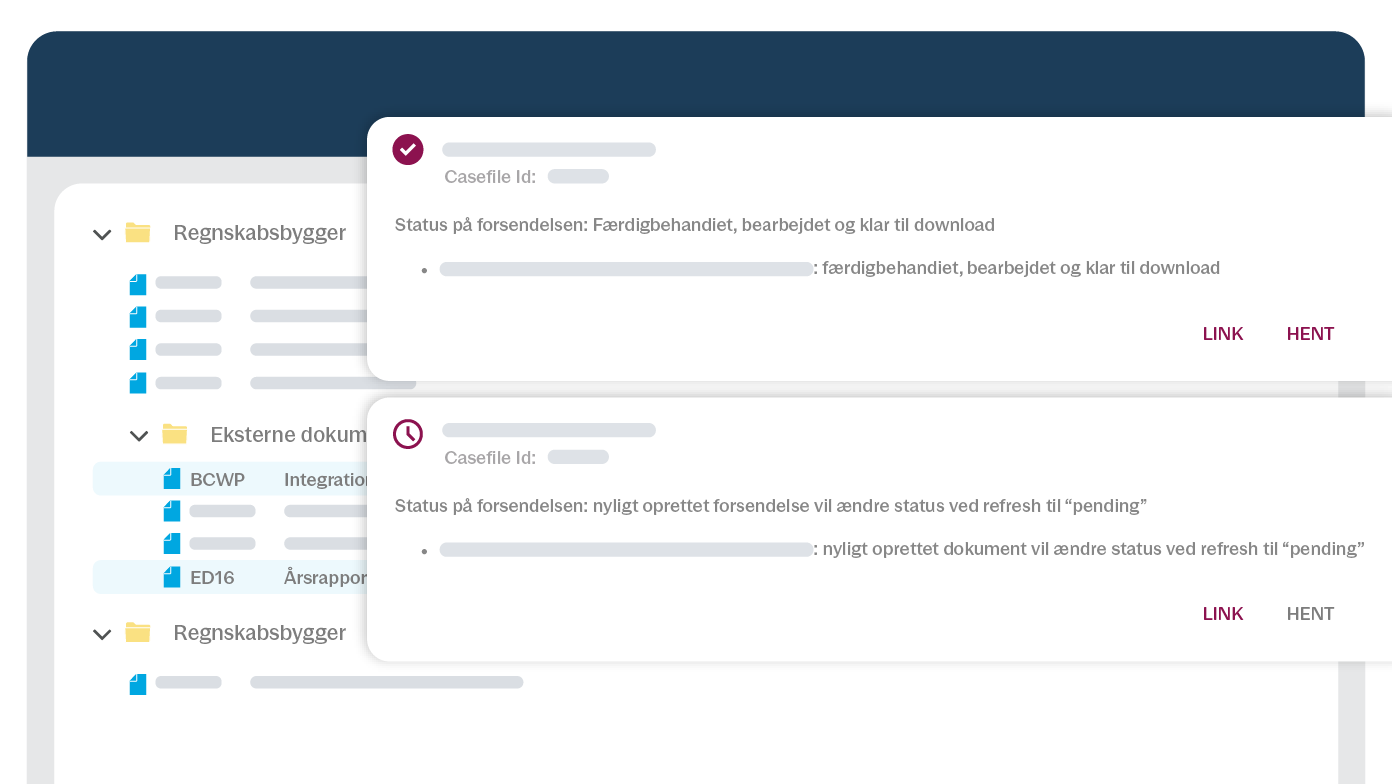The width and height of the screenshot is (1392, 784).
Task: Click the first Regnskabsbygger folder icon
Action: [138, 233]
